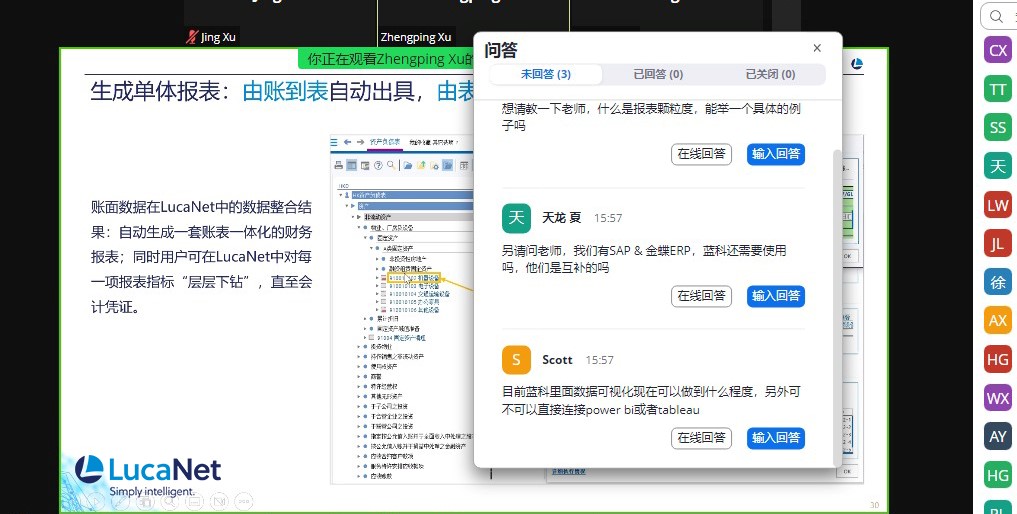Click the slideshow pen tool control
This screenshot has width=1017, height=514.
click(121, 501)
